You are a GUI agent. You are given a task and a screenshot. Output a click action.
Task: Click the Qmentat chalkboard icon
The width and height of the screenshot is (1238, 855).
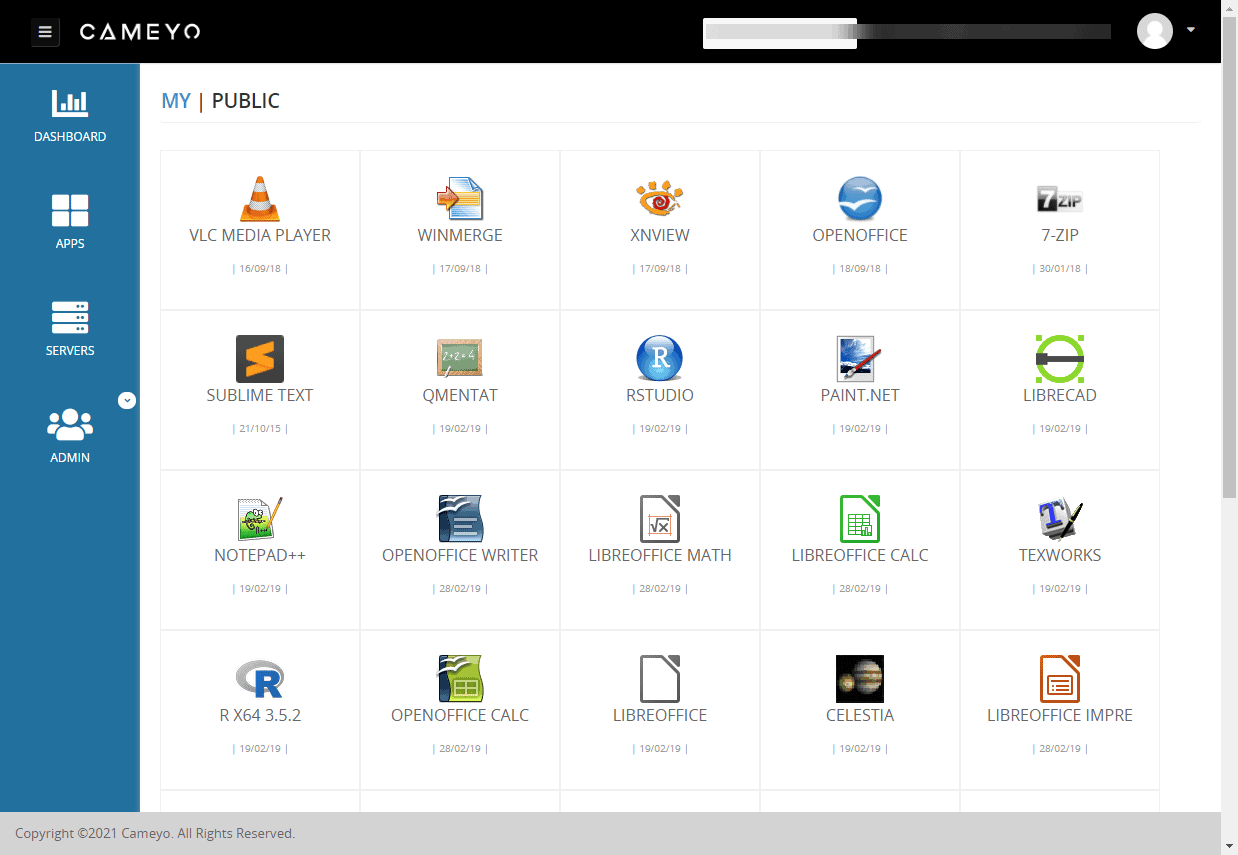(460, 358)
